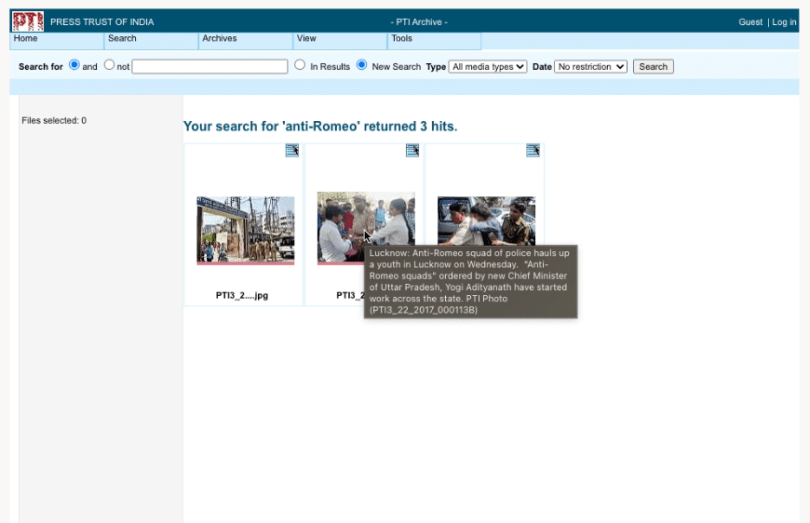Open the Tools menu
The width and height of the screenshot is (810, 523).
point(402,39)
